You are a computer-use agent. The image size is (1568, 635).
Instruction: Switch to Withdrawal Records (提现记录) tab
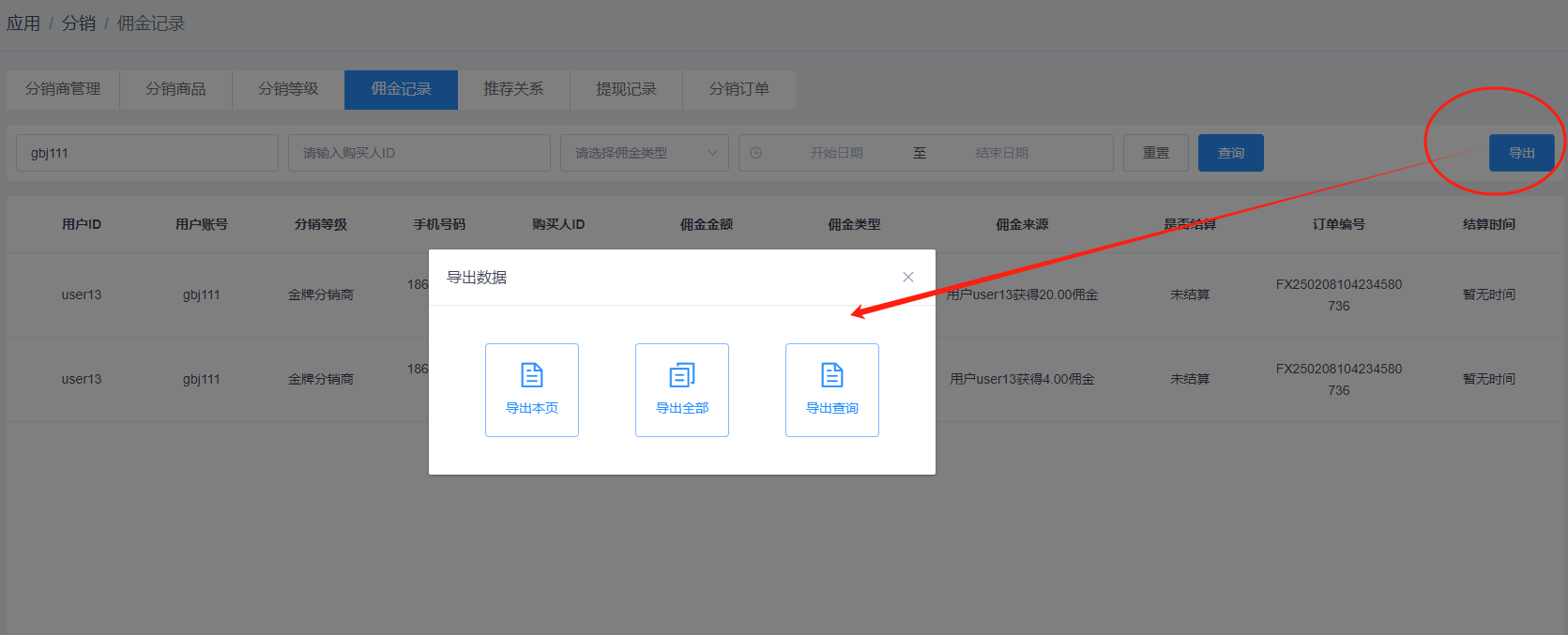click(626, 89)
